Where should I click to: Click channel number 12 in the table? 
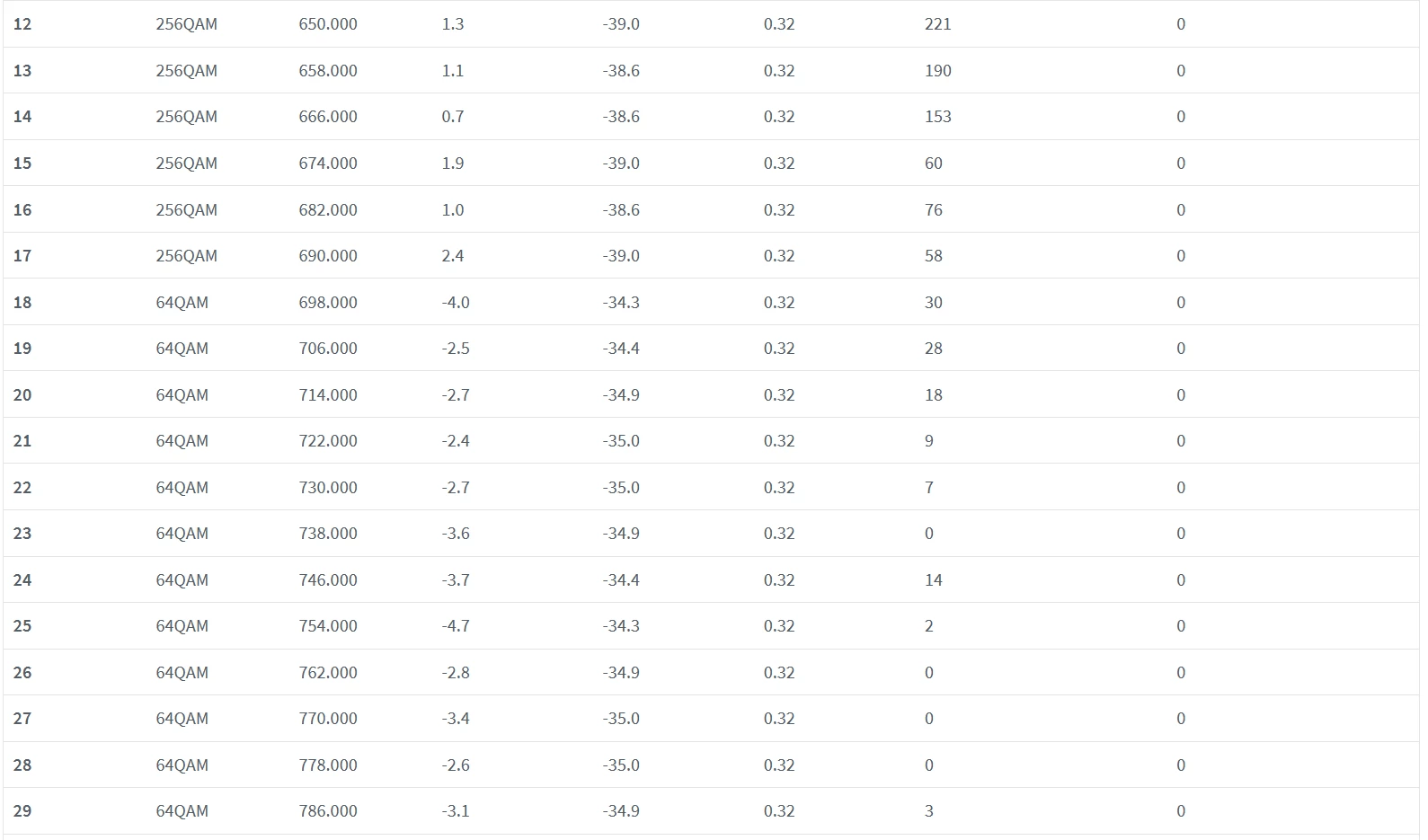tap(22, 24)
